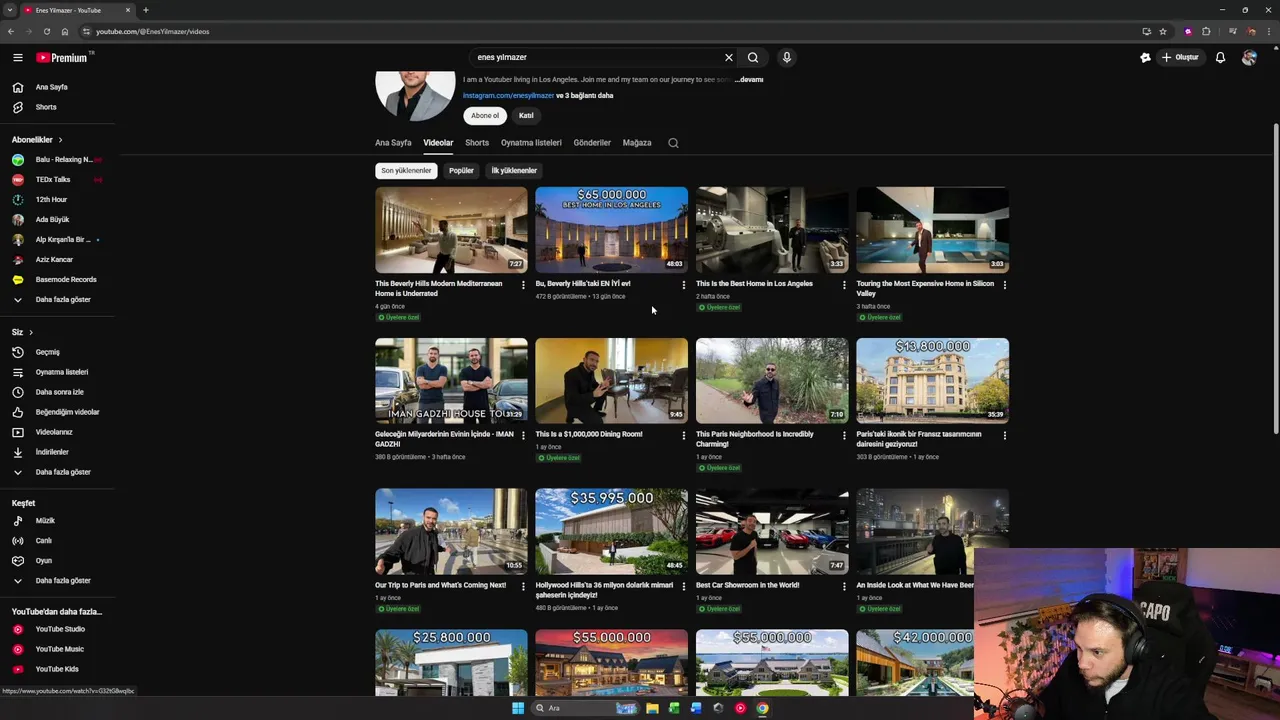Open the YouTube hamburger guide menu
The height and width of the screenshot is (720, 1280).
coord(18,58)
